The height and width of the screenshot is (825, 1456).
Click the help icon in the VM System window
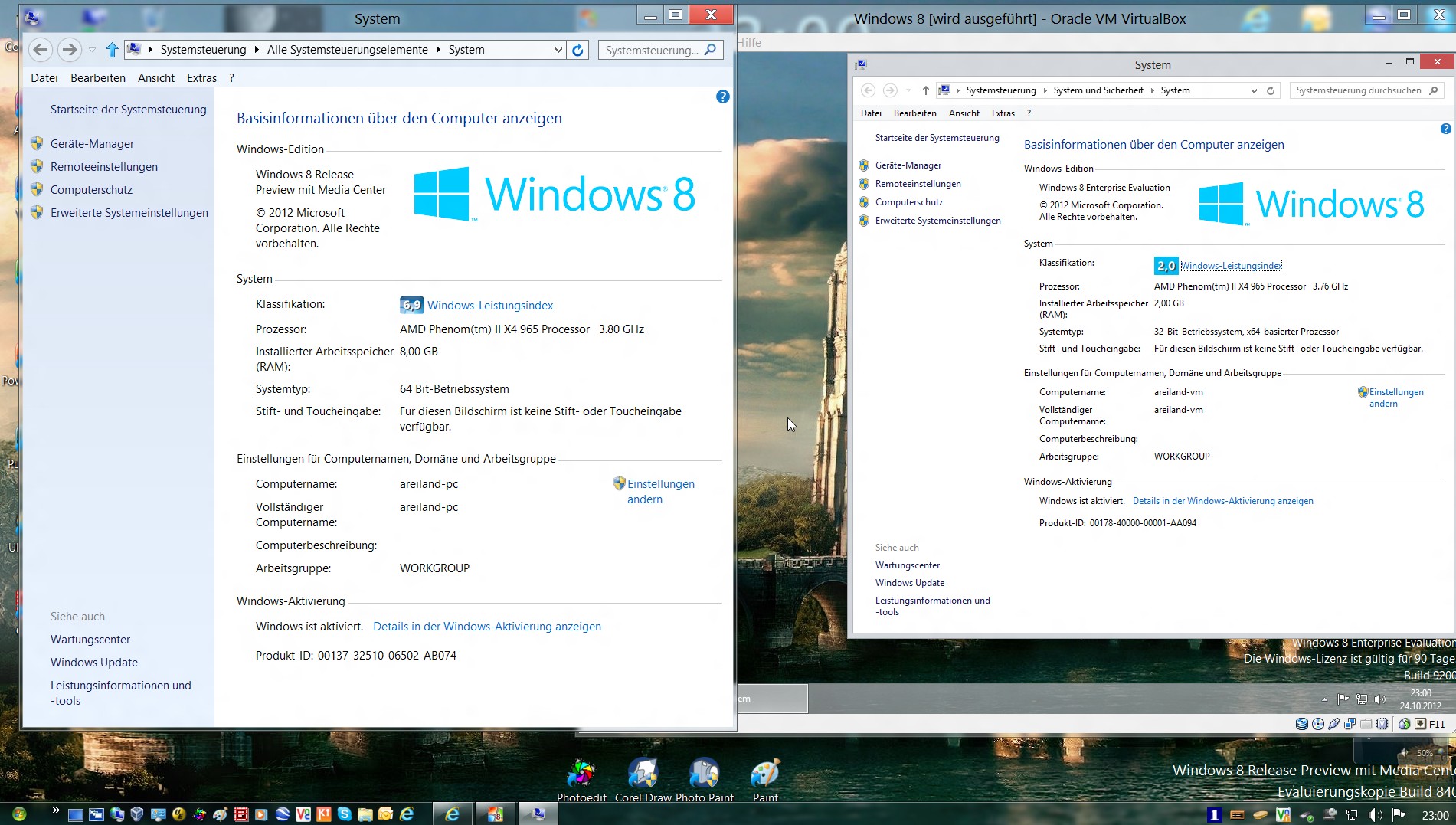tap(1445, 129)
